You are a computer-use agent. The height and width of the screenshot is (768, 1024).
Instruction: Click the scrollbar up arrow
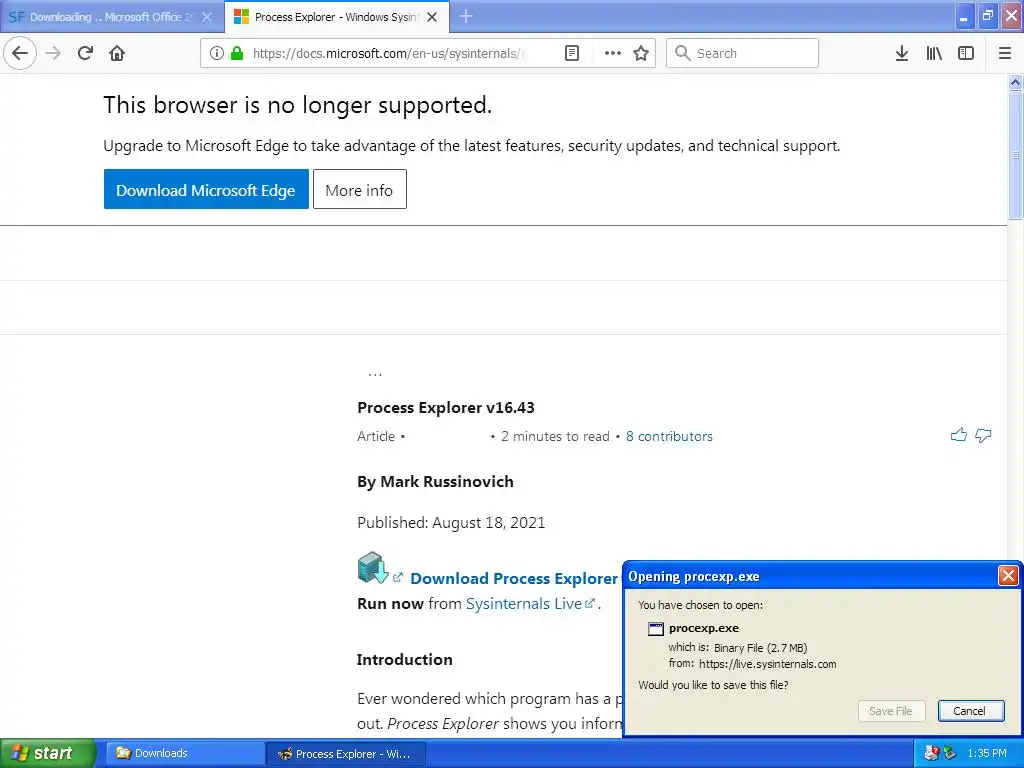pyautogui.click(x=1015, y=82)
